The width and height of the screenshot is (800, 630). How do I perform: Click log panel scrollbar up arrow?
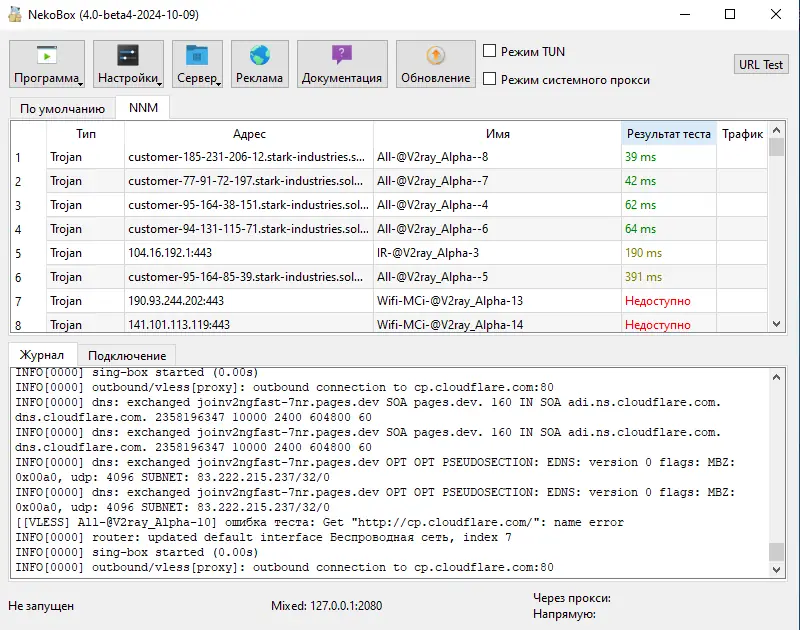(777, 377)
